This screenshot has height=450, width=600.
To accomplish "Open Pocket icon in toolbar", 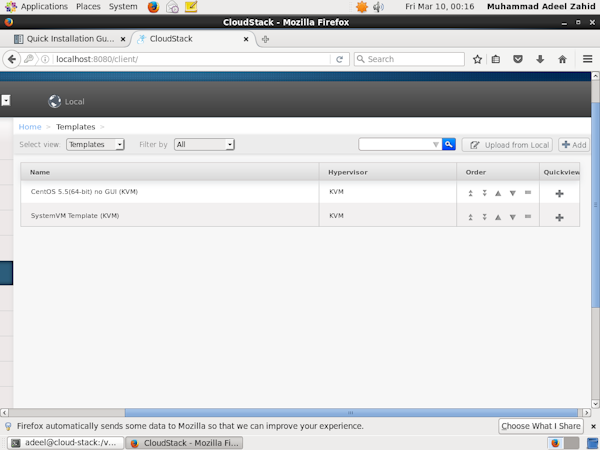I will coord(518,59).
